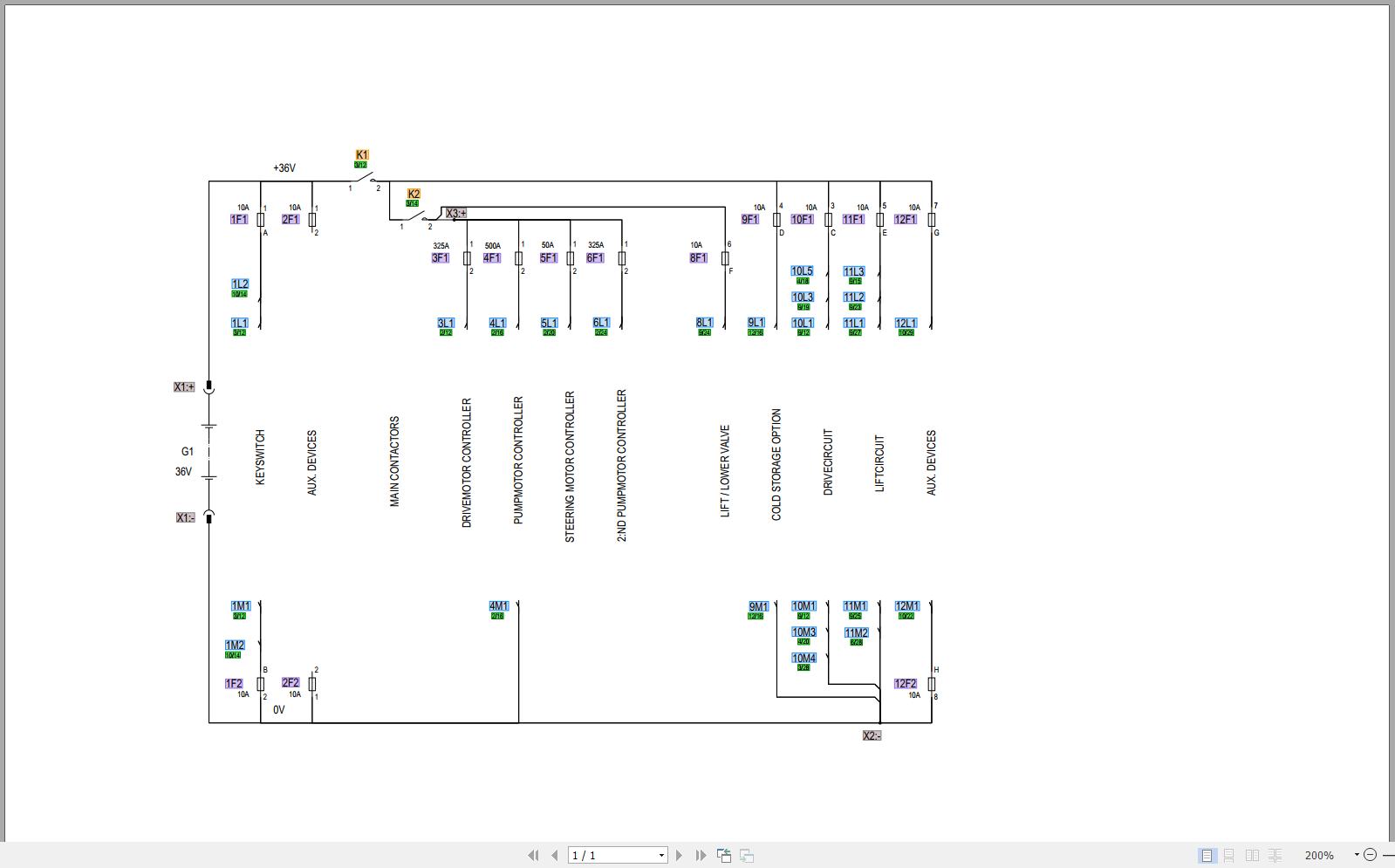The height and width of the screenshot is (868, 1395).
Task: Click the 8L1 reference label
Action: 704,323
